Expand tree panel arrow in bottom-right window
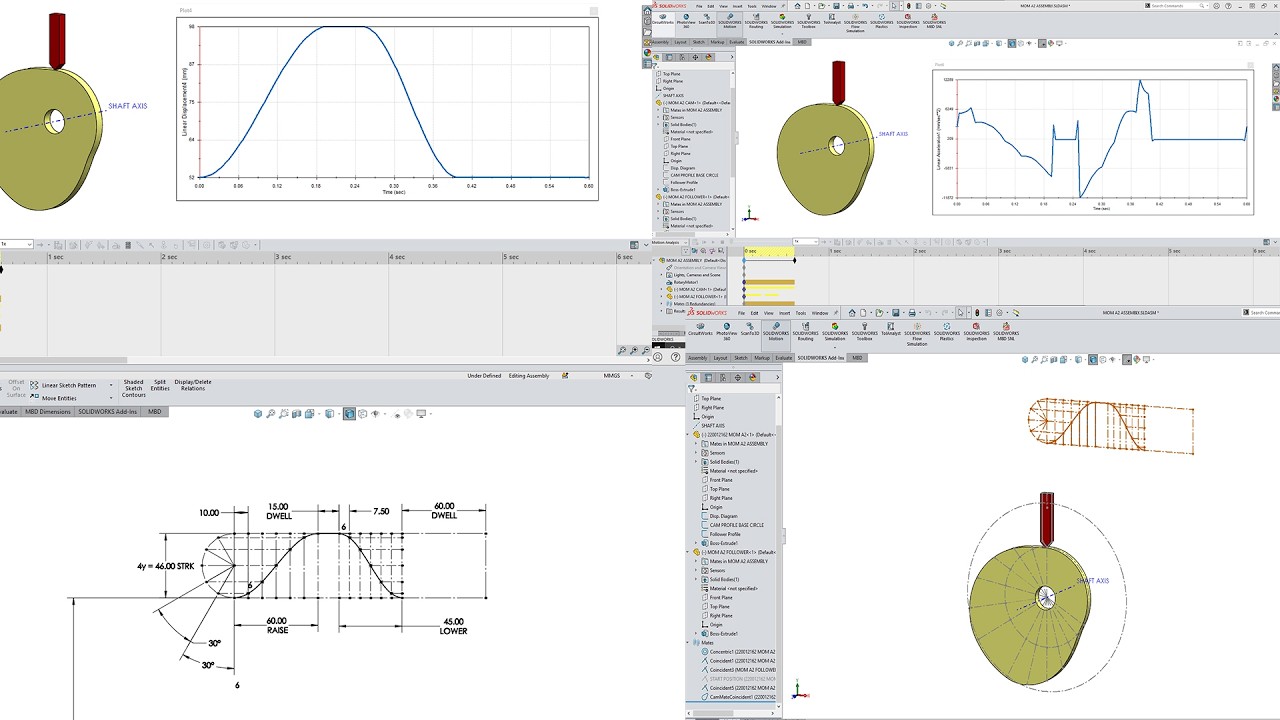This screenshot has width=1280, height=720. (777, 377)
